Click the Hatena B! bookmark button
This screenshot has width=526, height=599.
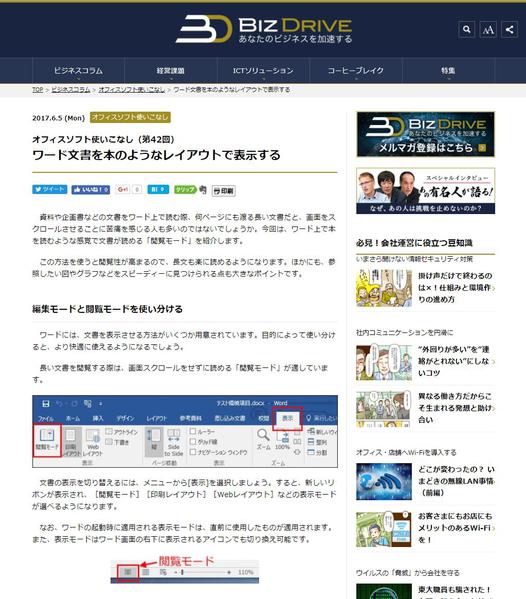[158, 189]
